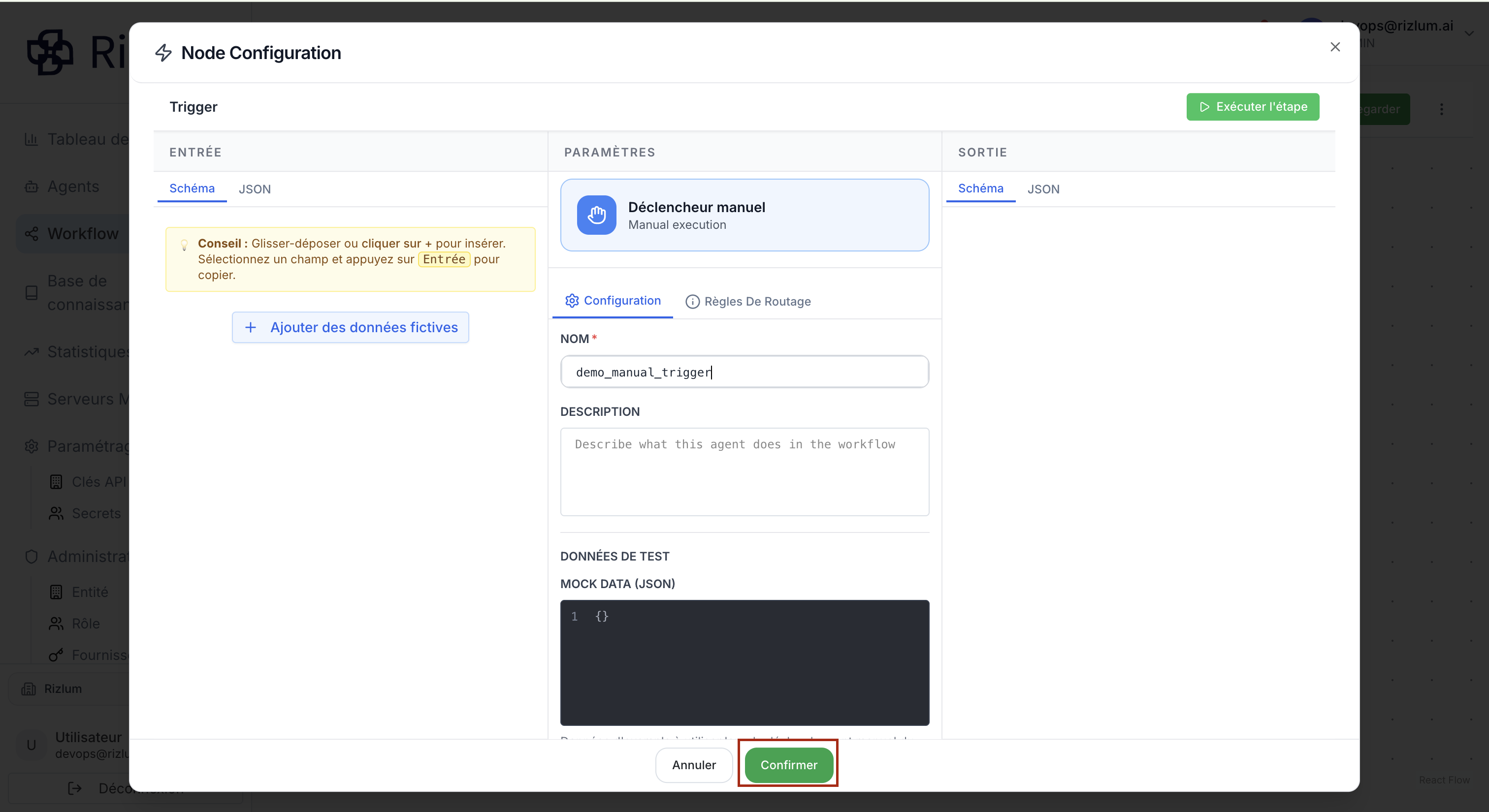
Task: Close the Node Configuration dialog
Action: (1335, 47)
